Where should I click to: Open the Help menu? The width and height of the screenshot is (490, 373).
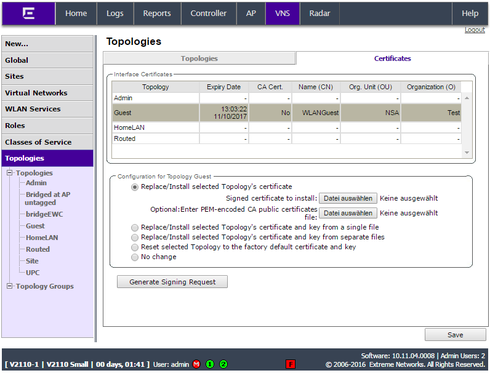(x=470, y=13)
